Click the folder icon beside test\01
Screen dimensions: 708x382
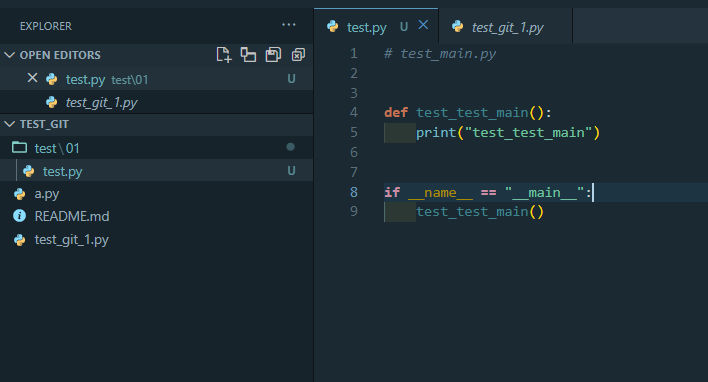pos(19,147)
